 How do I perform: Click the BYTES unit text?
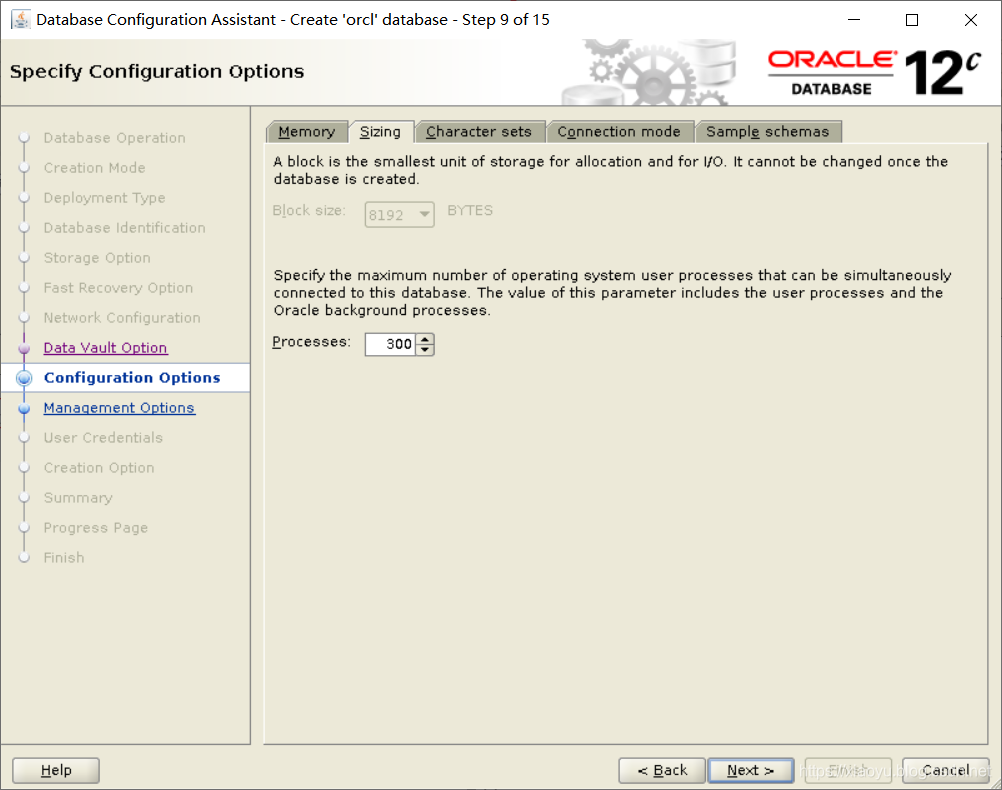click(x=470, y=210)
